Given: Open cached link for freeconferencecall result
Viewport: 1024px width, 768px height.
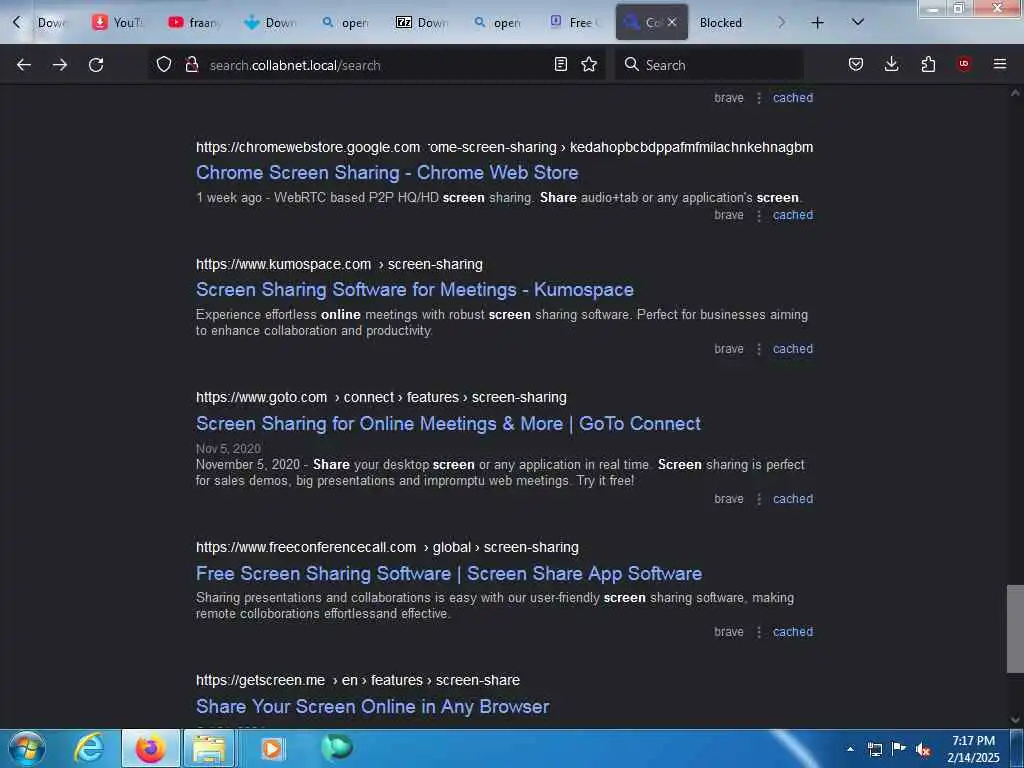Looking at the screenshot, I should tap(793, 632).
